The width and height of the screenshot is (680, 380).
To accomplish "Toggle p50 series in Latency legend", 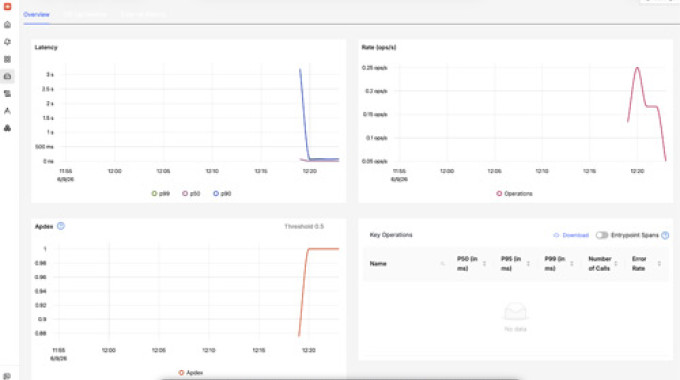I will pos(191,193).
